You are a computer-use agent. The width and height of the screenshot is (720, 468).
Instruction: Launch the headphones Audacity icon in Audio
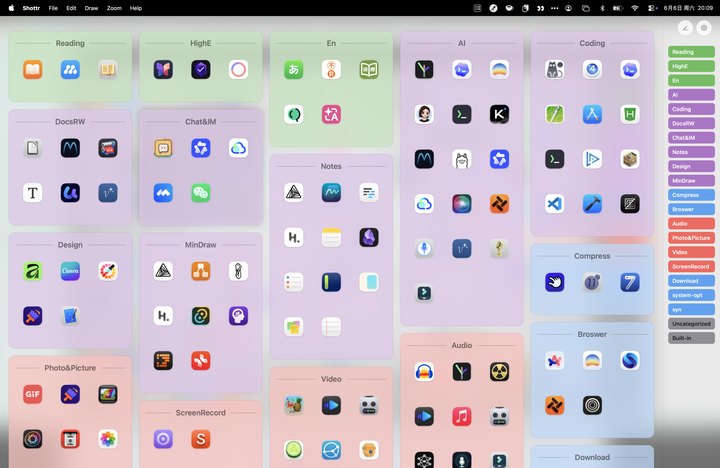[424, 372]
